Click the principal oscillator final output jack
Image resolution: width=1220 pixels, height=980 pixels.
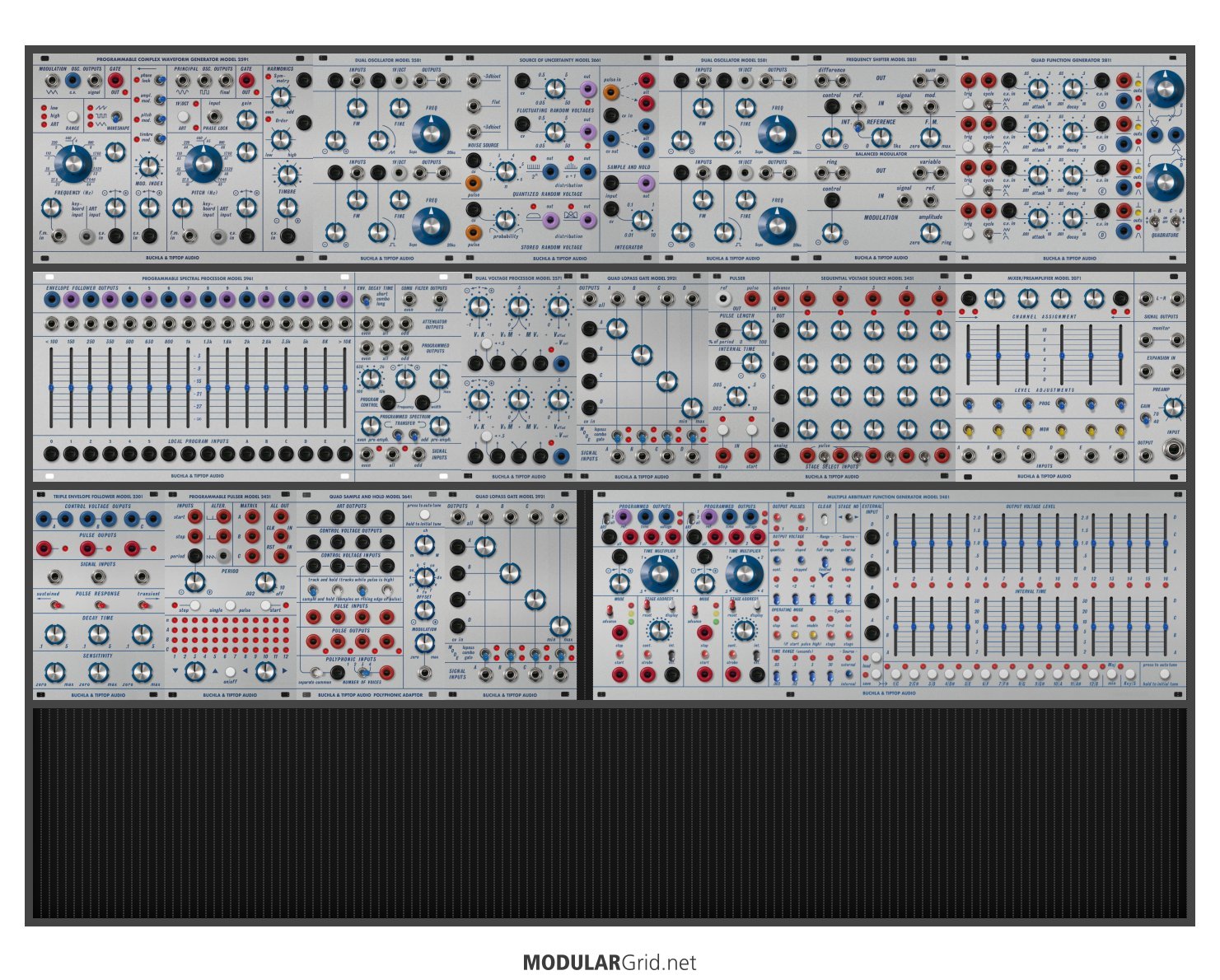(226, 81)
